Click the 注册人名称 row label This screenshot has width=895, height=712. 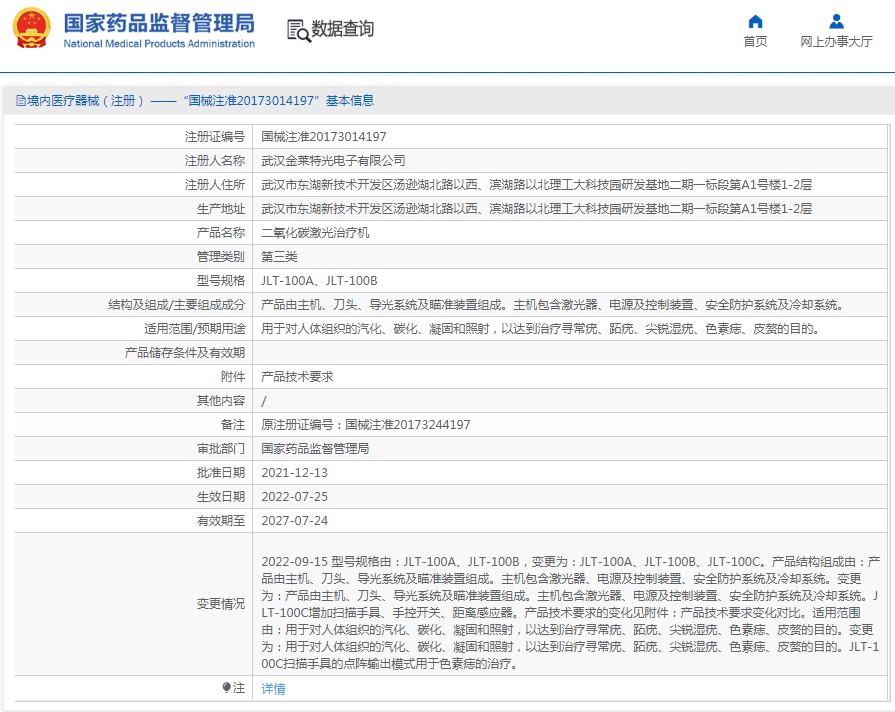[215, 161]
